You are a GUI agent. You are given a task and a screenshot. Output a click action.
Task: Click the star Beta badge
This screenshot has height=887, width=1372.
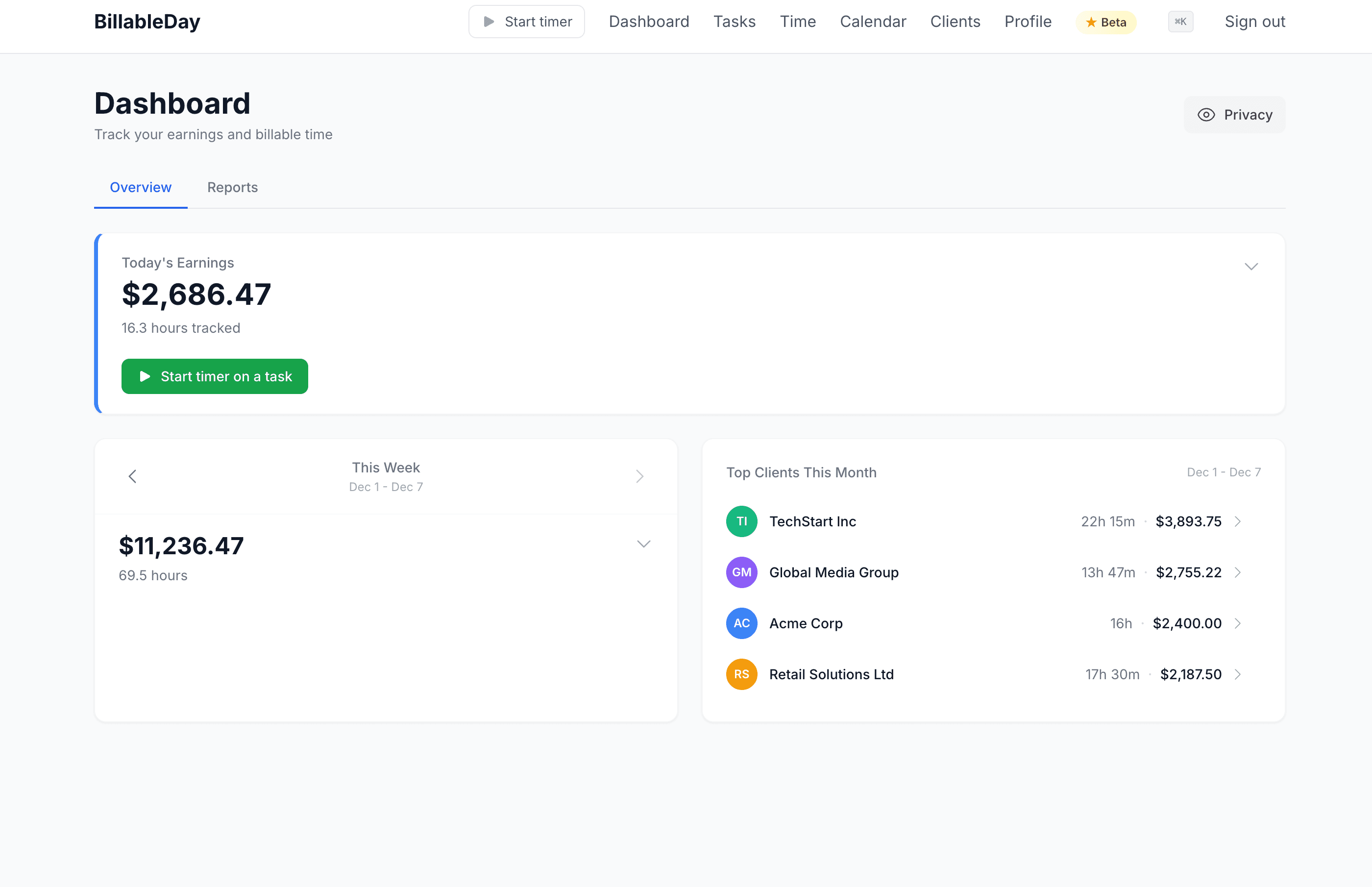click(1106, 22)
